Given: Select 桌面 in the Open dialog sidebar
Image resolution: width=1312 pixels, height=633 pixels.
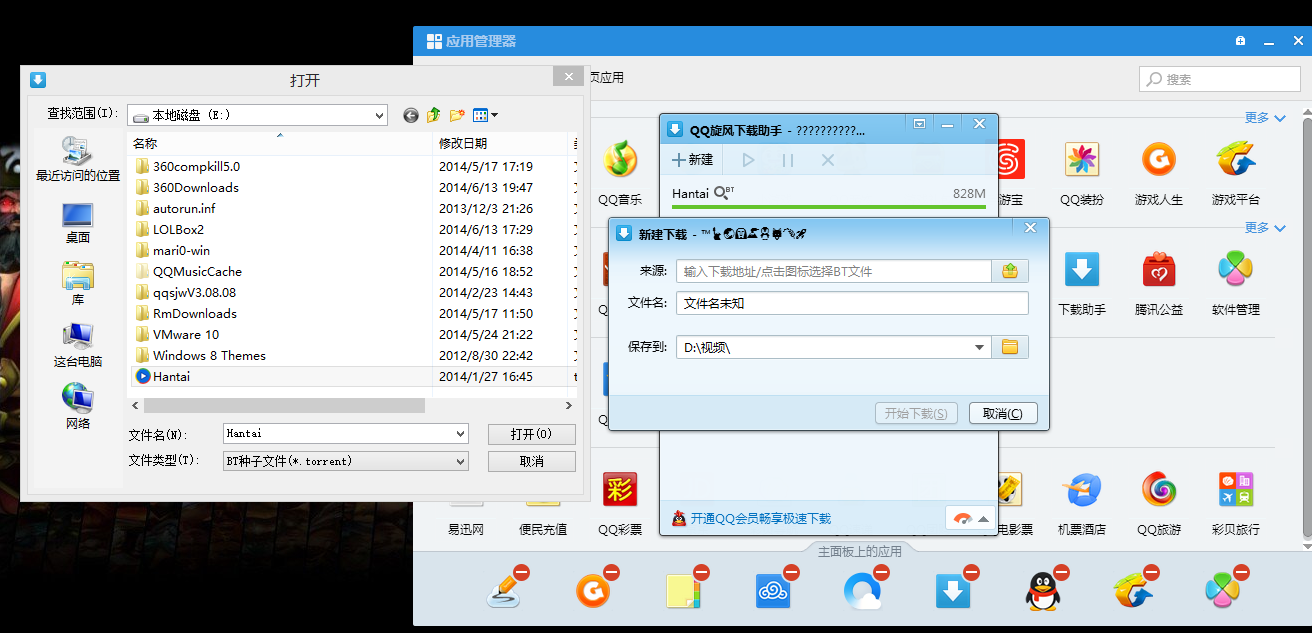Looking at the screenshot, I should click(x=77, y=223).
